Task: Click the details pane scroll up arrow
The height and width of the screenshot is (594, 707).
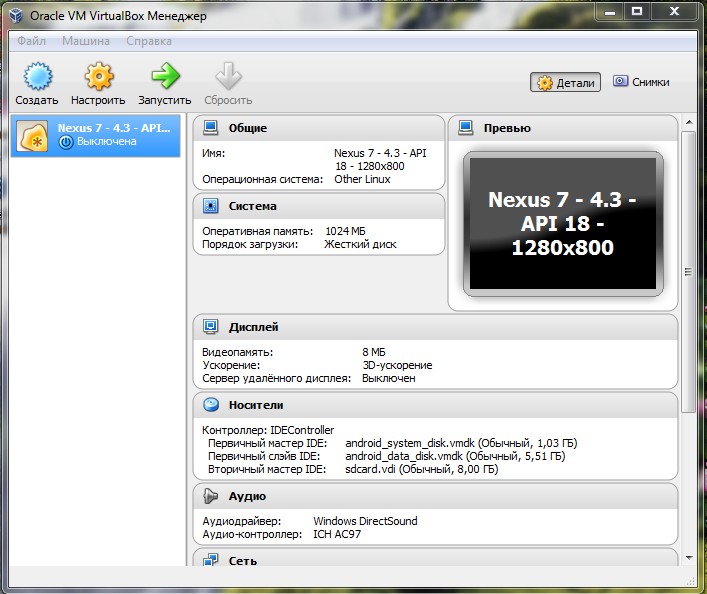Action: coord(689,122)
